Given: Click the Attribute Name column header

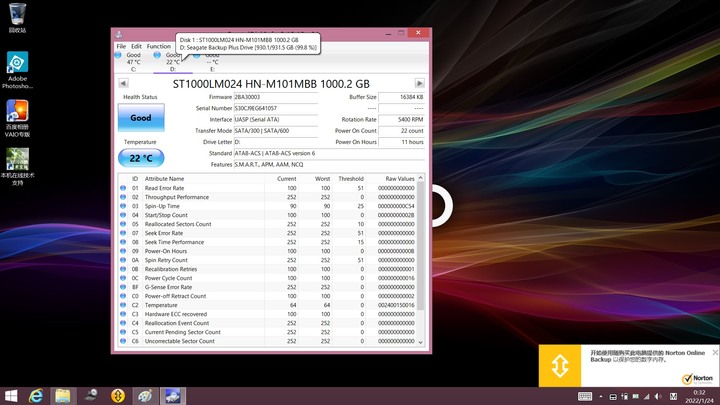Looking at the screenshot, I should pyautogui.click(x=164, y=179).
